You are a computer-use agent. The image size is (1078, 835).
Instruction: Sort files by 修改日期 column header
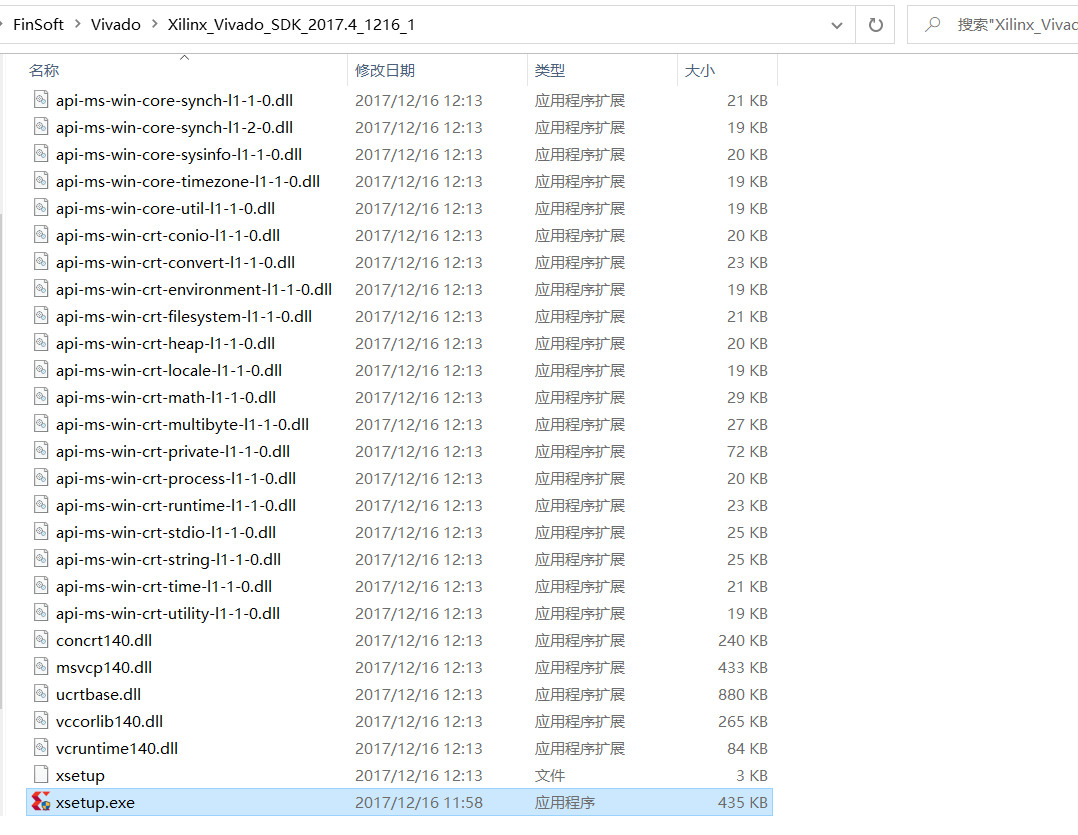coord(385,70)
